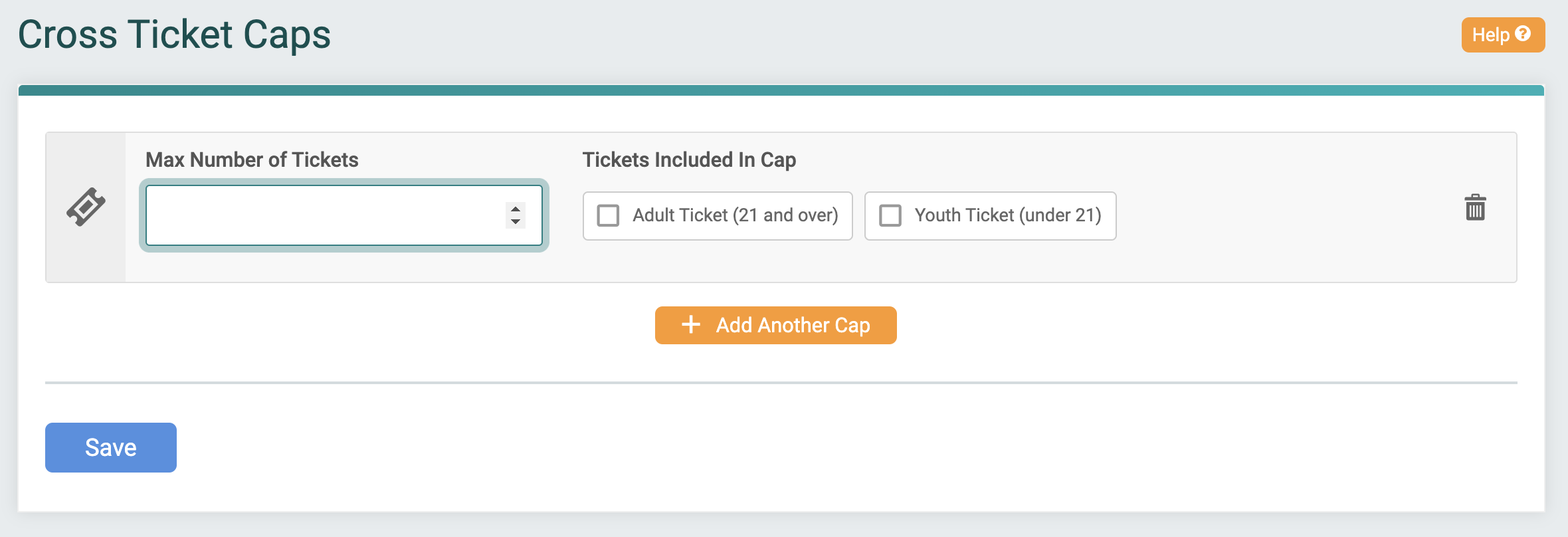Add another cap to the list
This screenshot has width=1568, height=537.
pyautogui.click(x=775, y=325)
